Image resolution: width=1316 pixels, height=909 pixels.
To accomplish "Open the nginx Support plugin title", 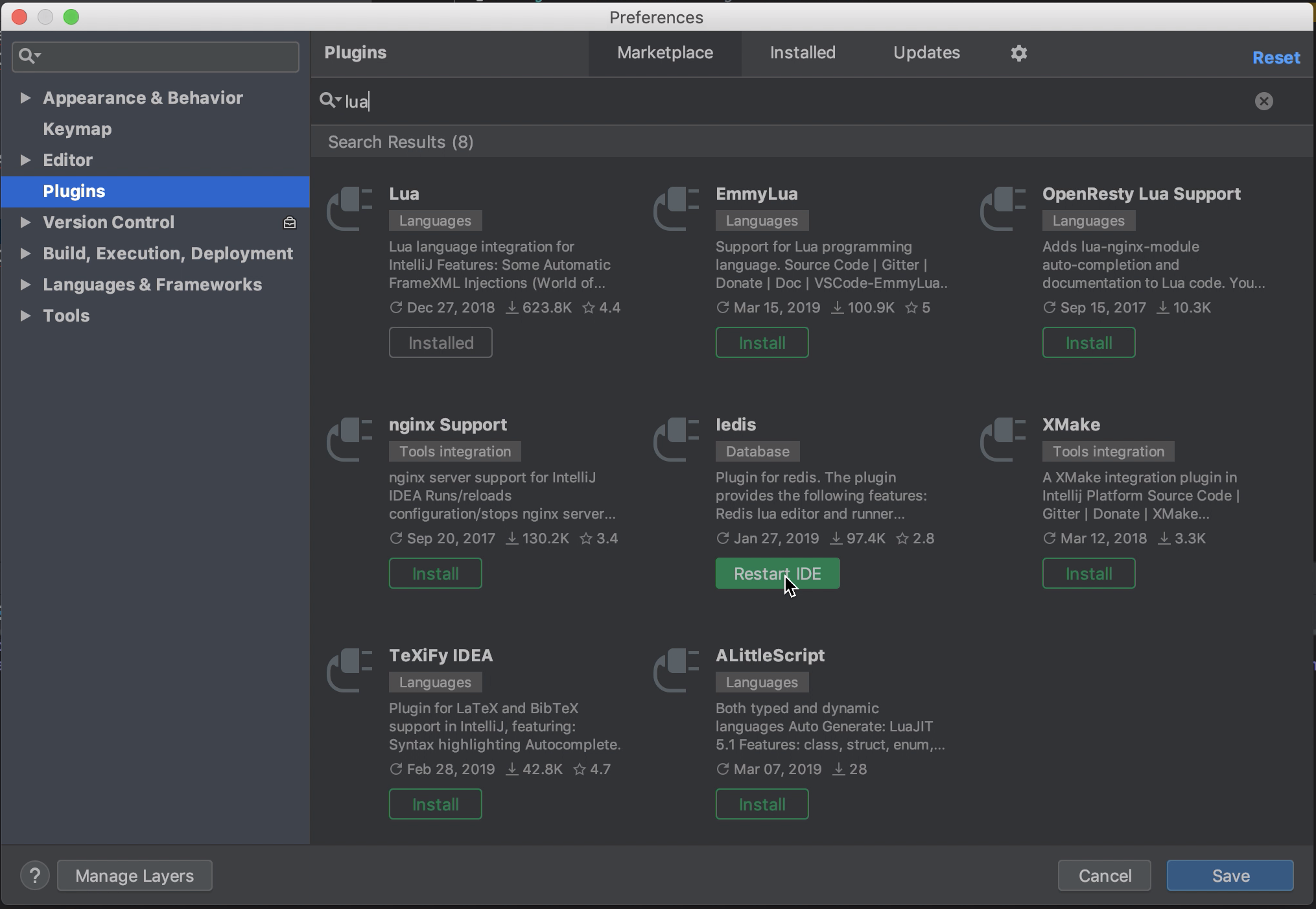I will click(448, 425).
